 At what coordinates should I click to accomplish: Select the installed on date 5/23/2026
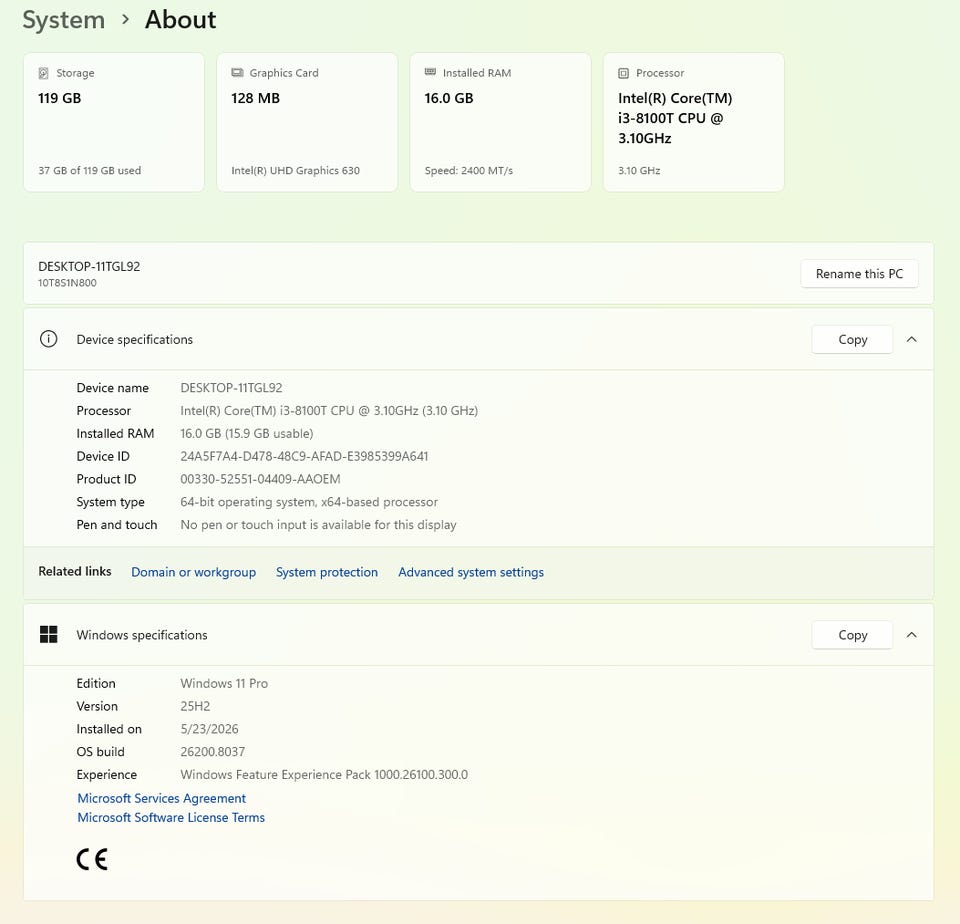point(209,729)
